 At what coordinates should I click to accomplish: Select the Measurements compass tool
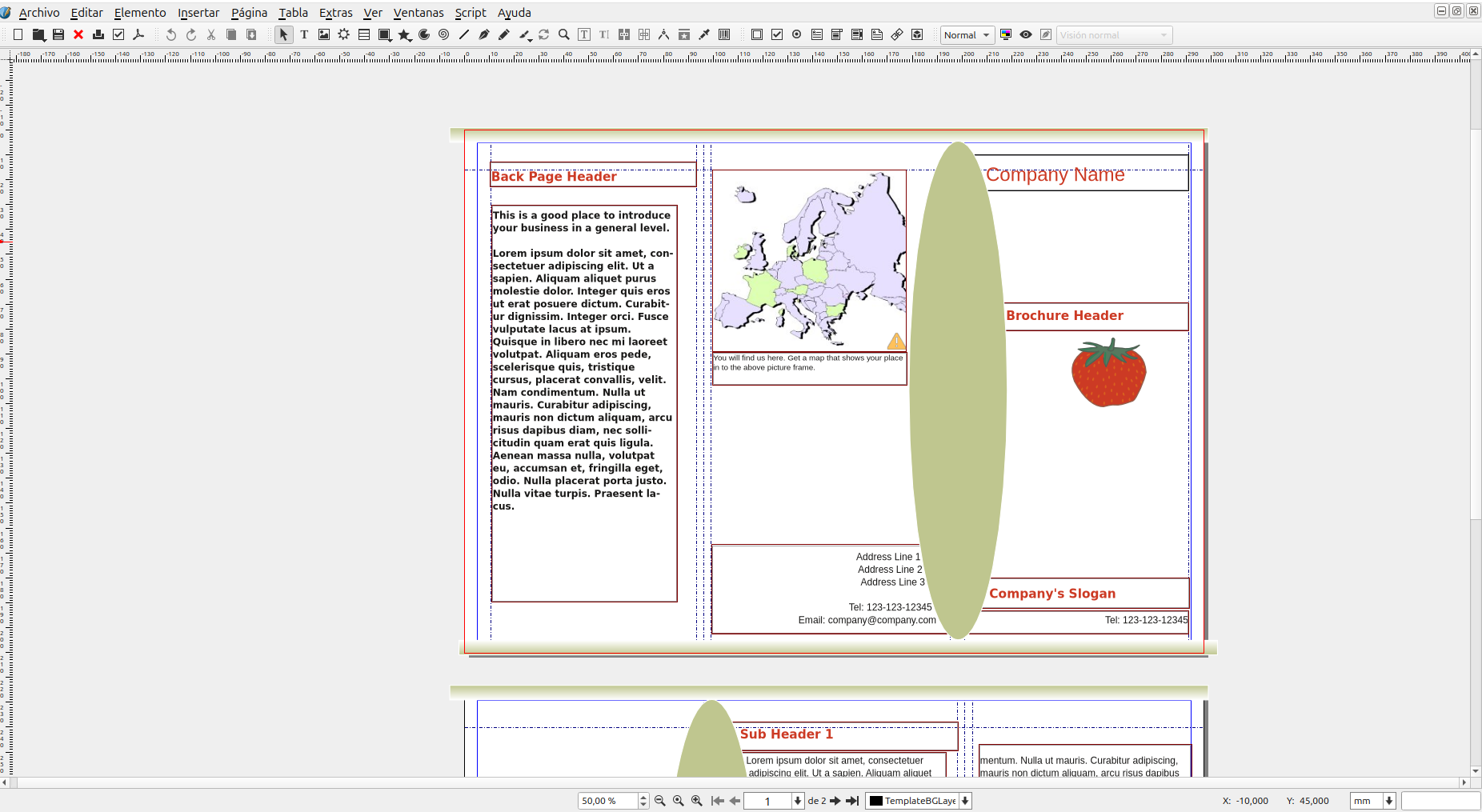point(664,34)
